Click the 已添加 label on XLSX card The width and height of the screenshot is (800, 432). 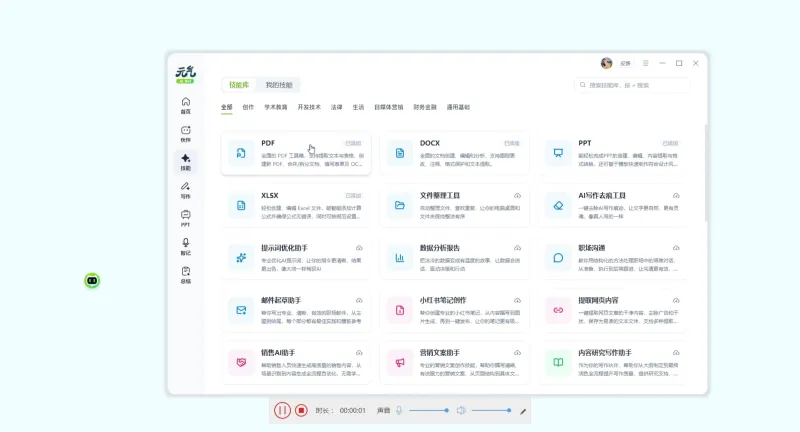click(x=353, y=196)
